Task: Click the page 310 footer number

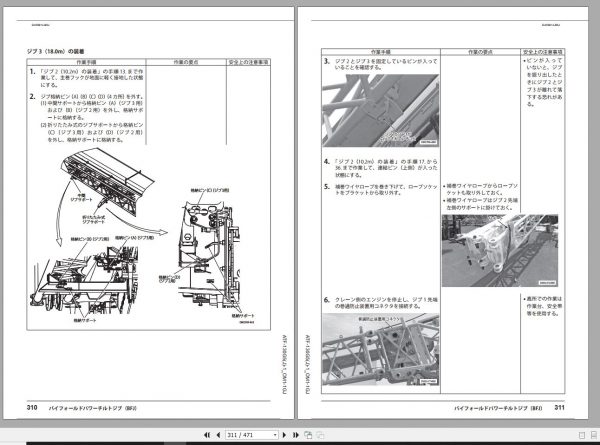Action: pos(32,408)
